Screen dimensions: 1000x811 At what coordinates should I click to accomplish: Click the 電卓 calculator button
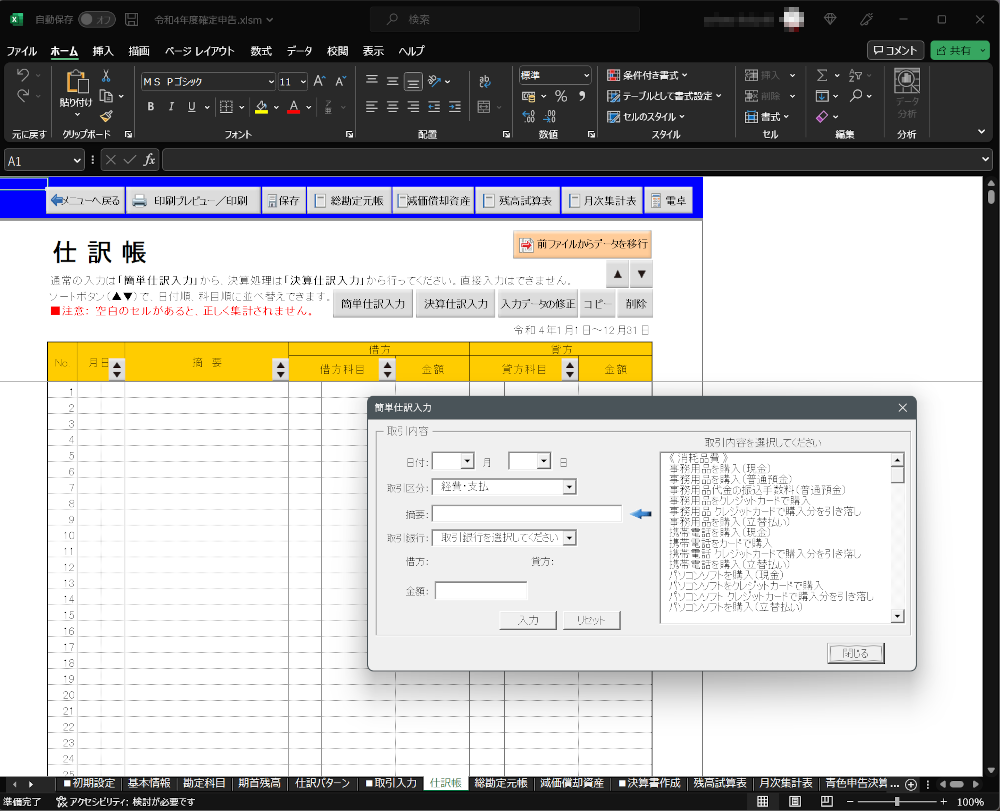[x=668, y=201]
